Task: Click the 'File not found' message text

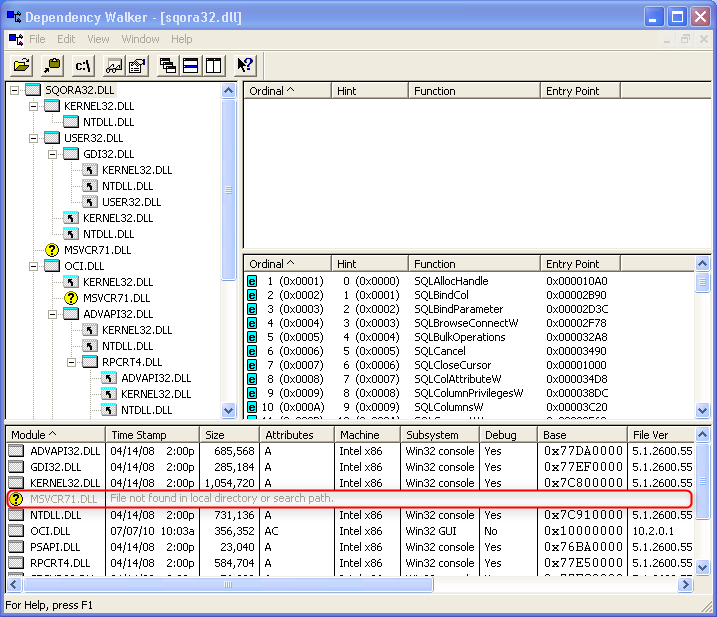Action: point(222,498)
